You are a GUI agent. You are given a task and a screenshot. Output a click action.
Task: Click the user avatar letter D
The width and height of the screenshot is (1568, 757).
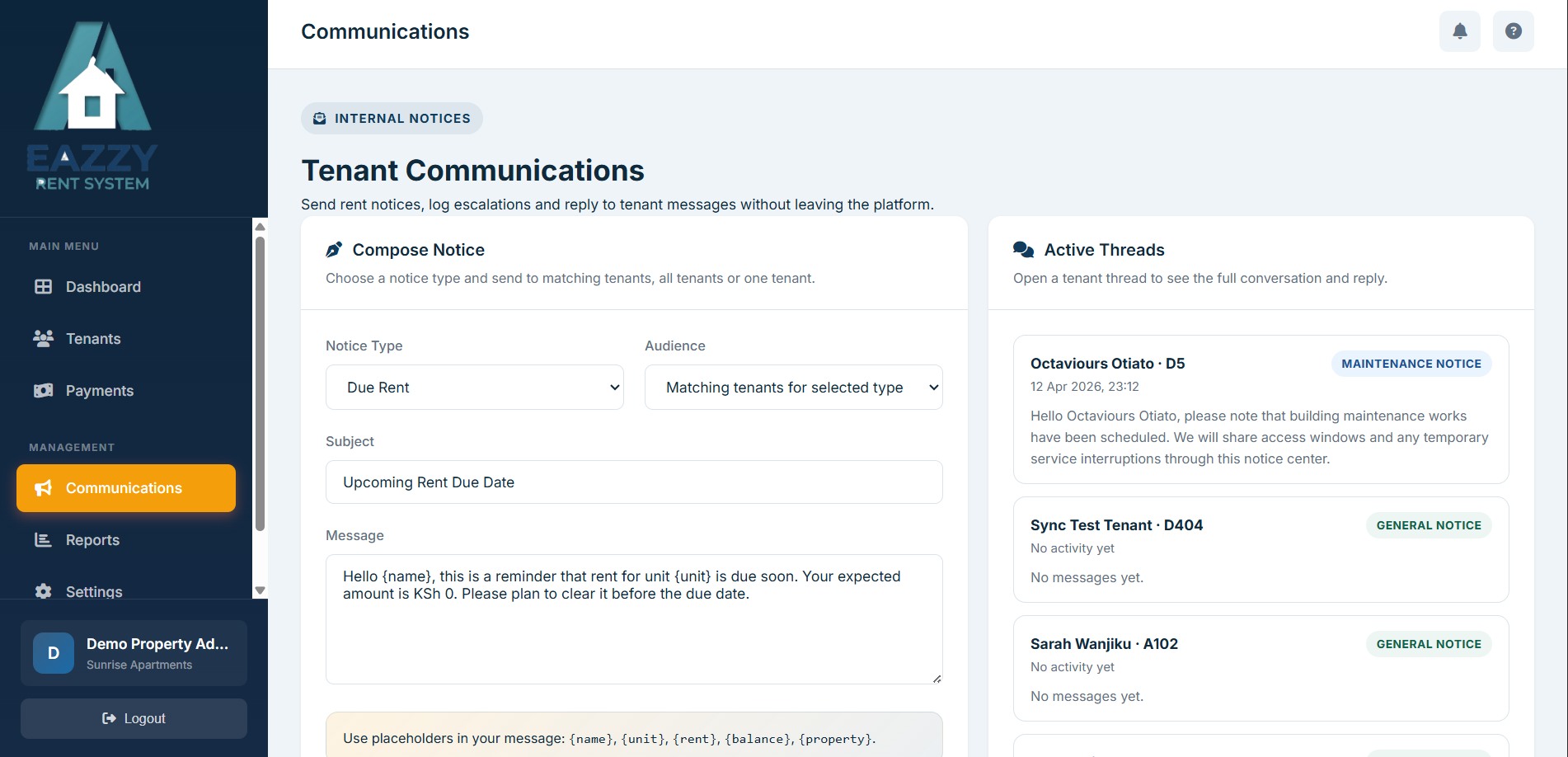tap(54, 653)
